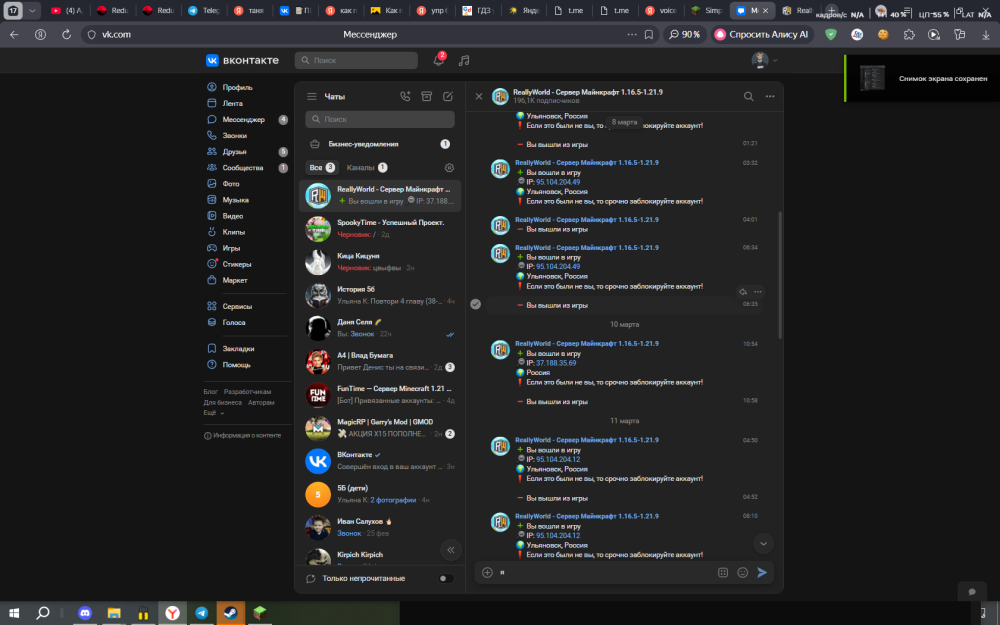Open the conversation three-dots menu
Image resolution: width=1000 pixels, height=625 pixels.
tap(770, 96)
